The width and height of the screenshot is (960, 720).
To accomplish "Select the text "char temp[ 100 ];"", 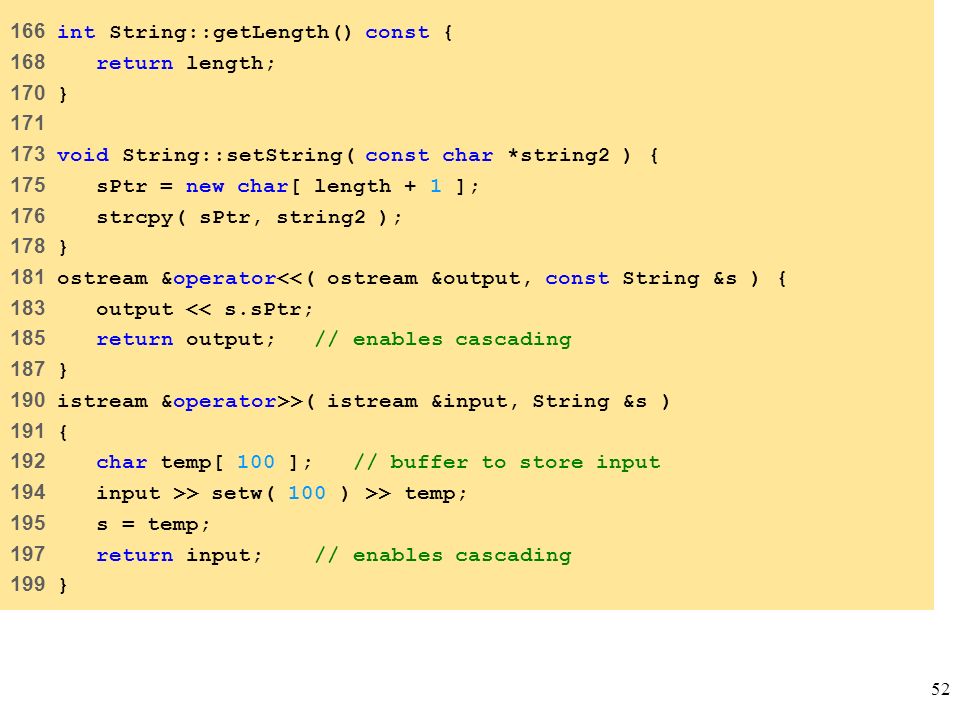I will (x=204, y=462).
